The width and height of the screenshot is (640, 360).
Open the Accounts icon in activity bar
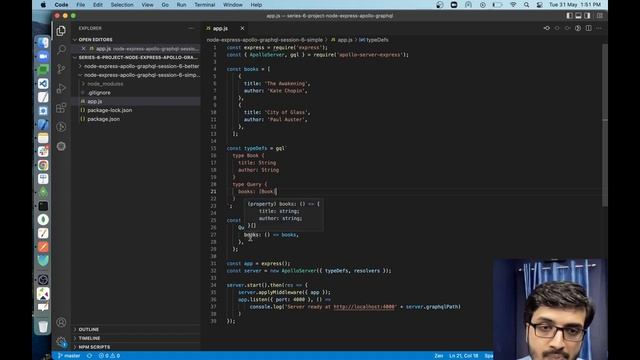coord(61,322)
